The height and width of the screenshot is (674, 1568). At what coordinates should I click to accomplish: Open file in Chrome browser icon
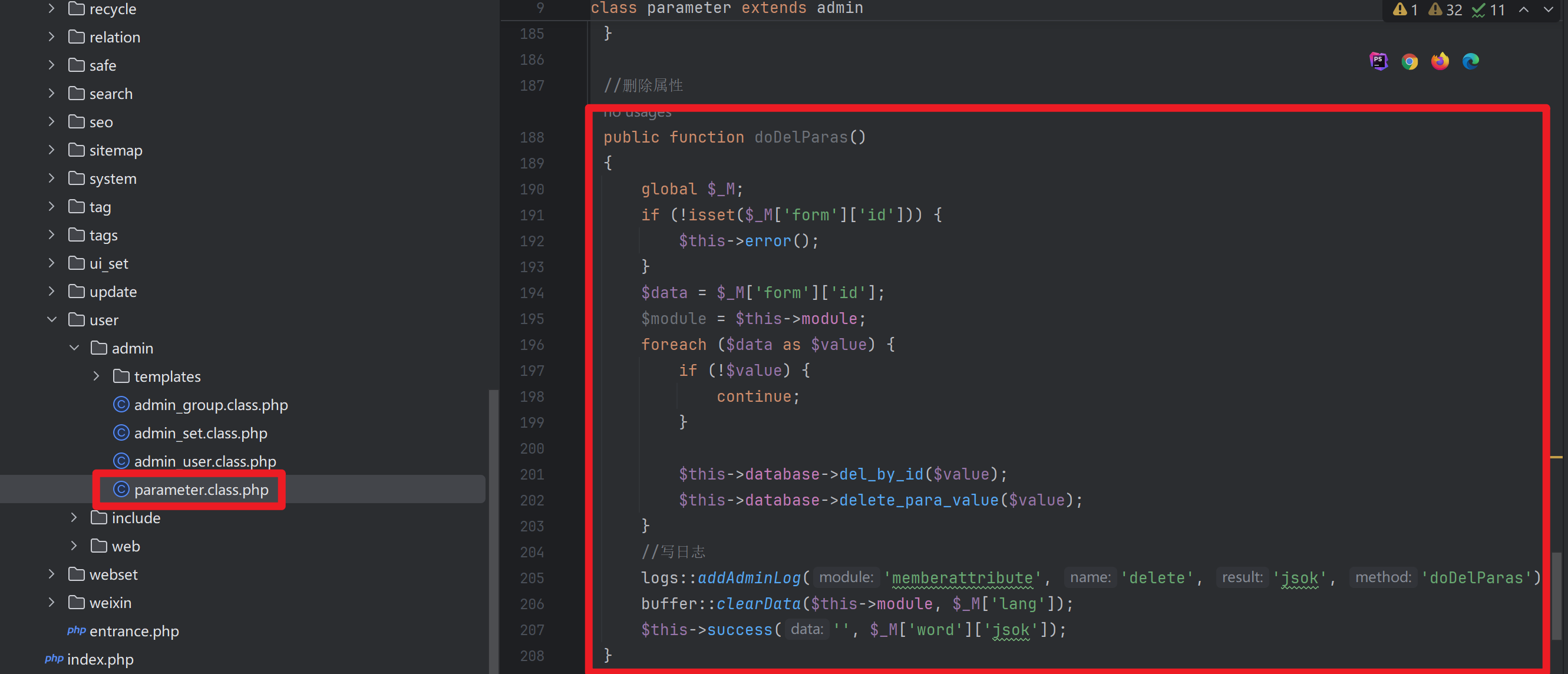(1409, 61)
